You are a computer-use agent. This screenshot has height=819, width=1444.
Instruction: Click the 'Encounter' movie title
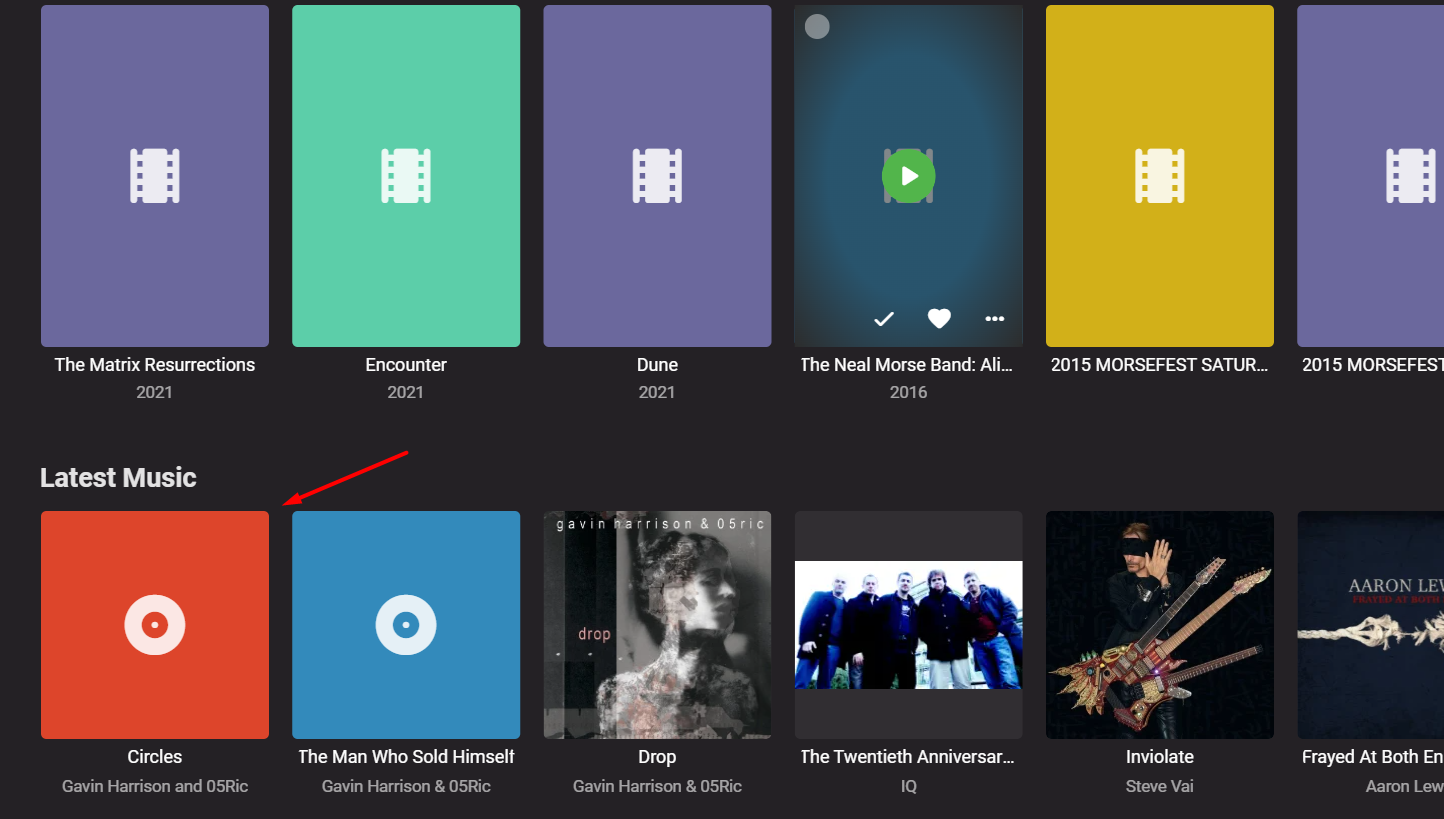coord(406,365)
